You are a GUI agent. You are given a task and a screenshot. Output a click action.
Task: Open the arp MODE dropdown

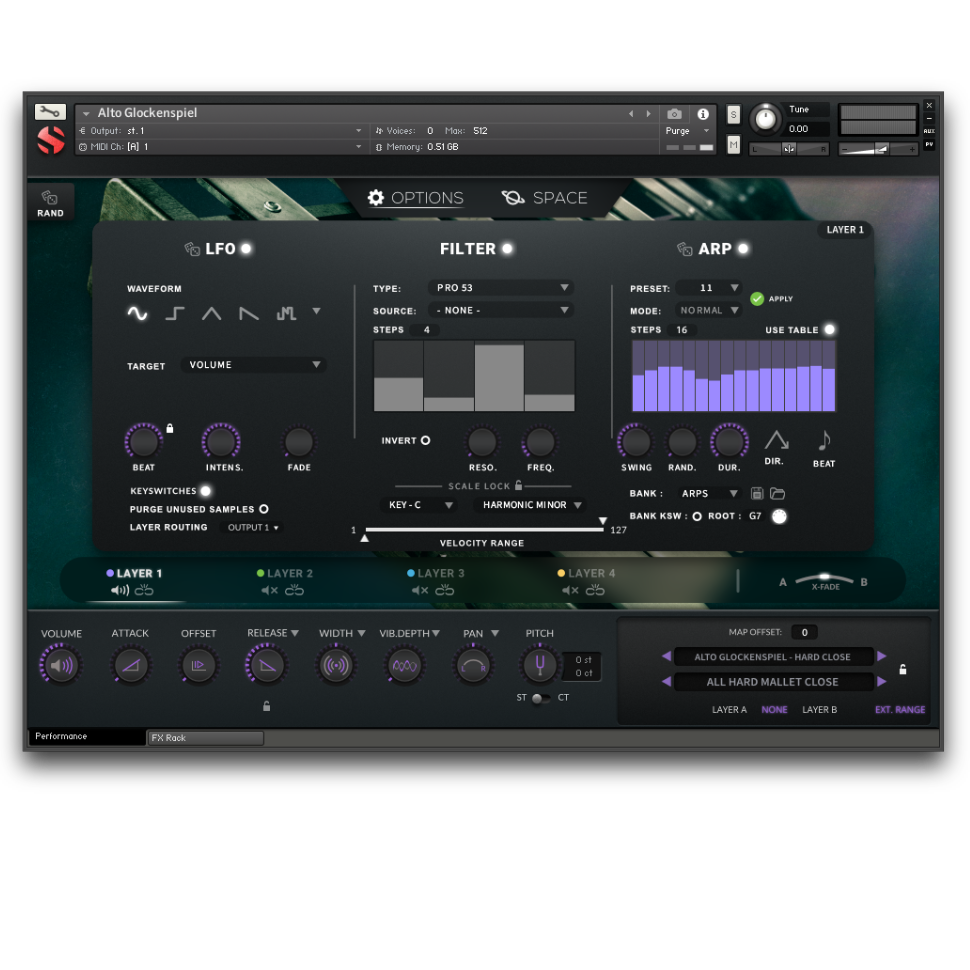pos(707,309)
